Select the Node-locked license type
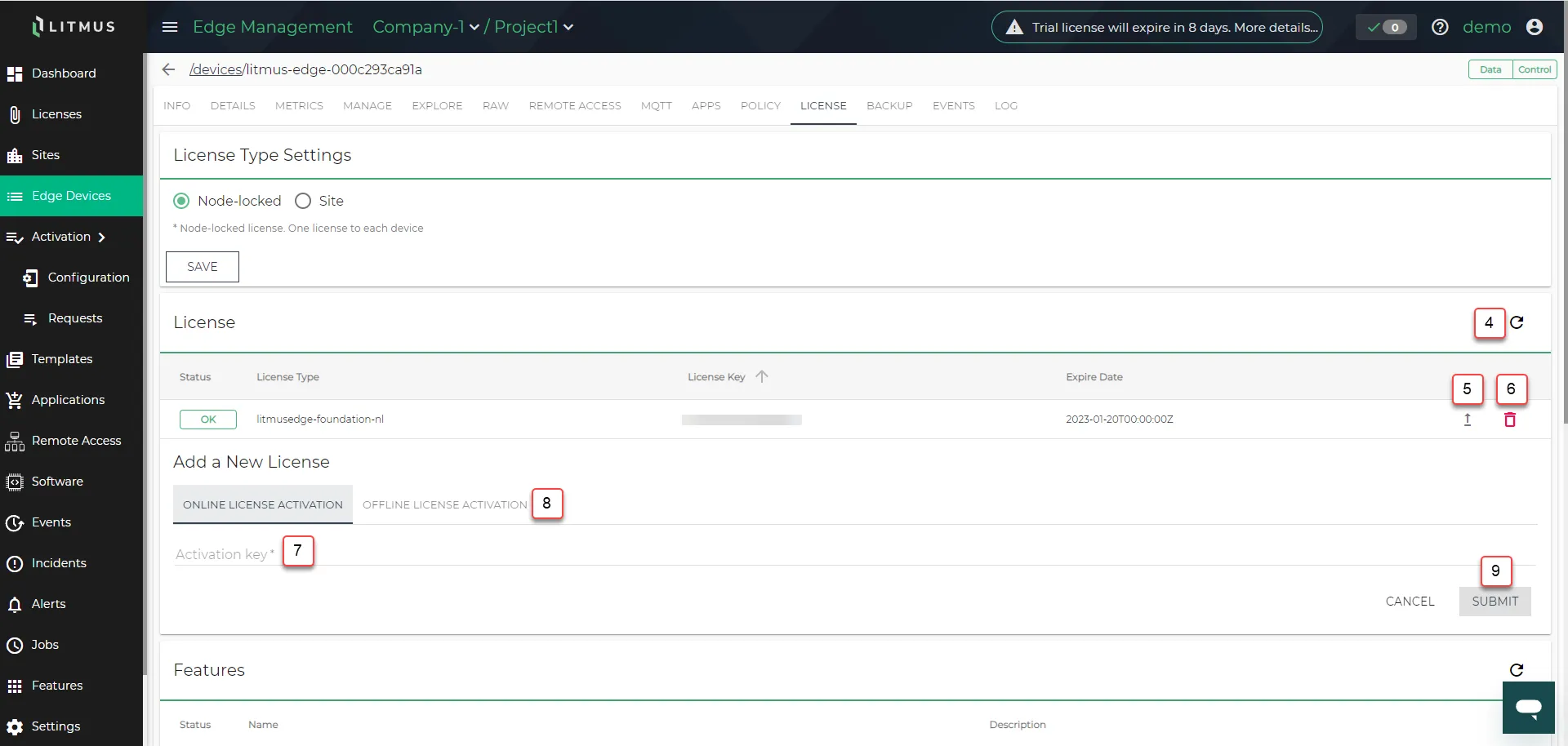 point(181,201)
